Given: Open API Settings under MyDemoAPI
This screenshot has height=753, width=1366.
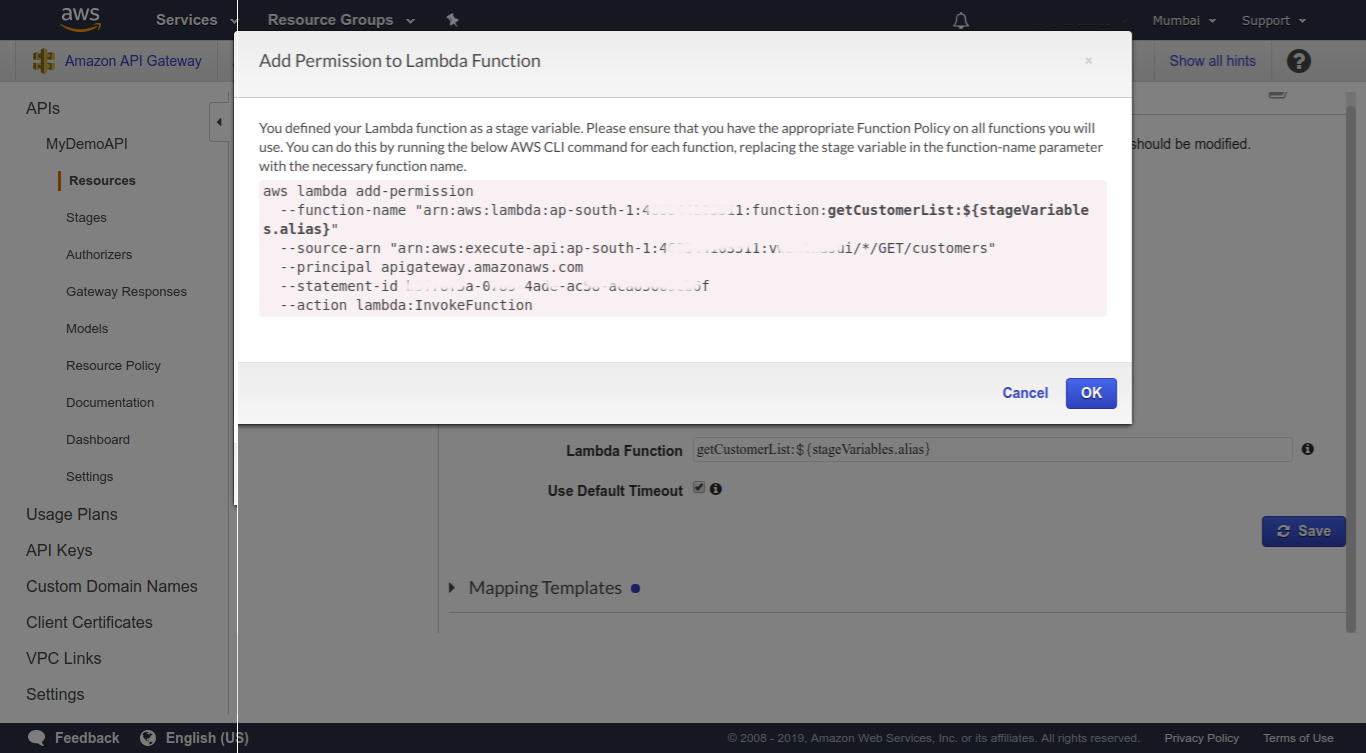Looking at the screenshot, I should tap(89, 477).
